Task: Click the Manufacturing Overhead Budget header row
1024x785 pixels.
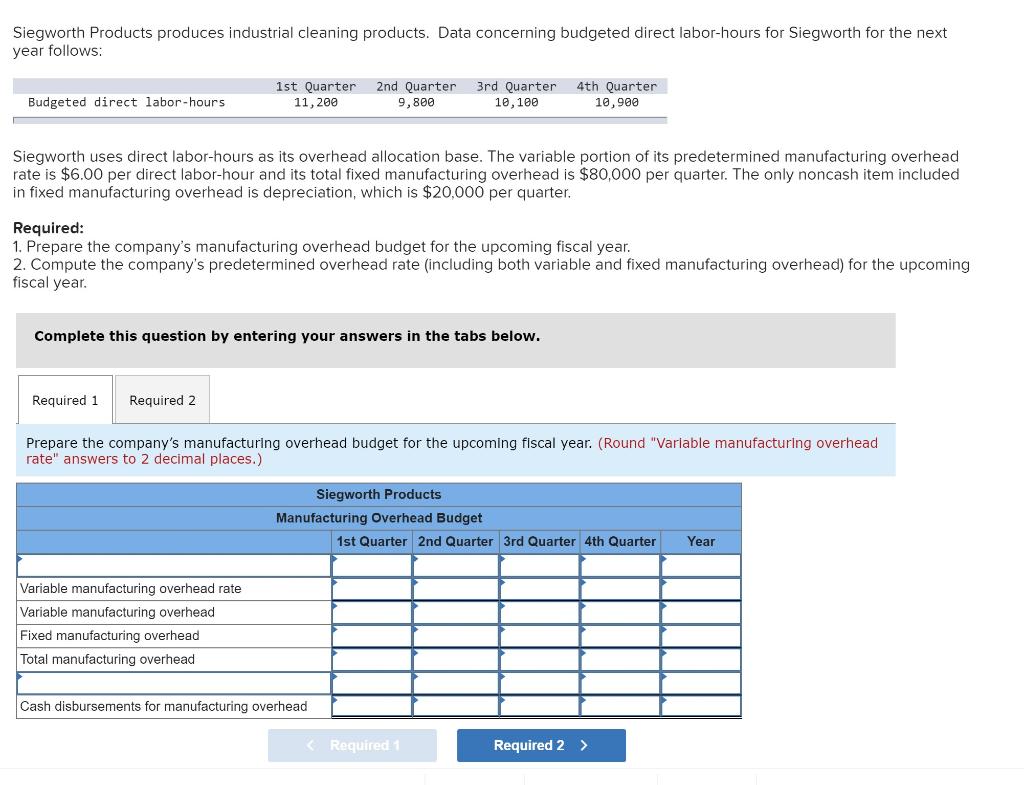Action: (378, 518)
